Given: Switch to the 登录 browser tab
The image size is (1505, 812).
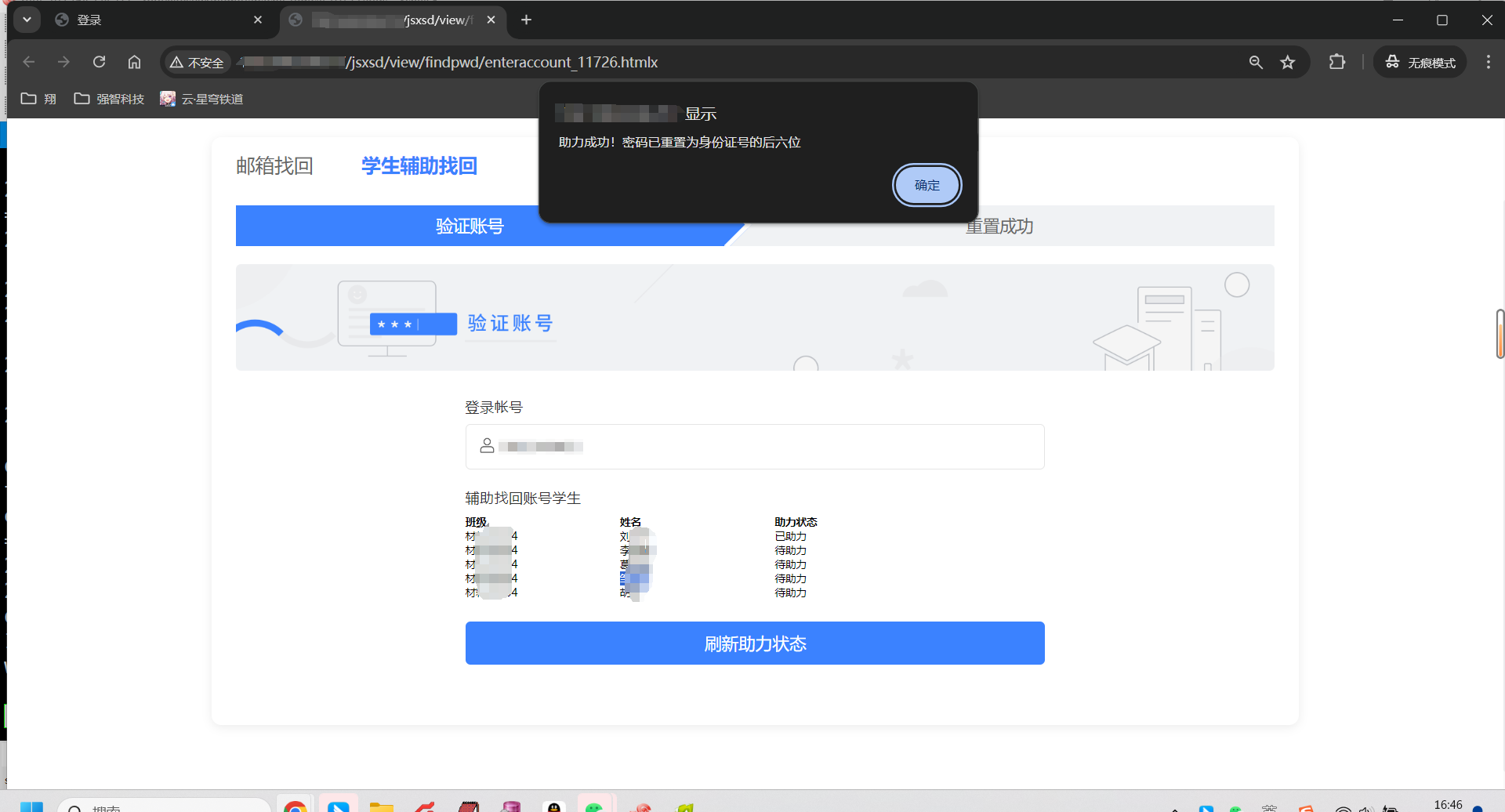Looking at the screenshot, I should point(157,20).
